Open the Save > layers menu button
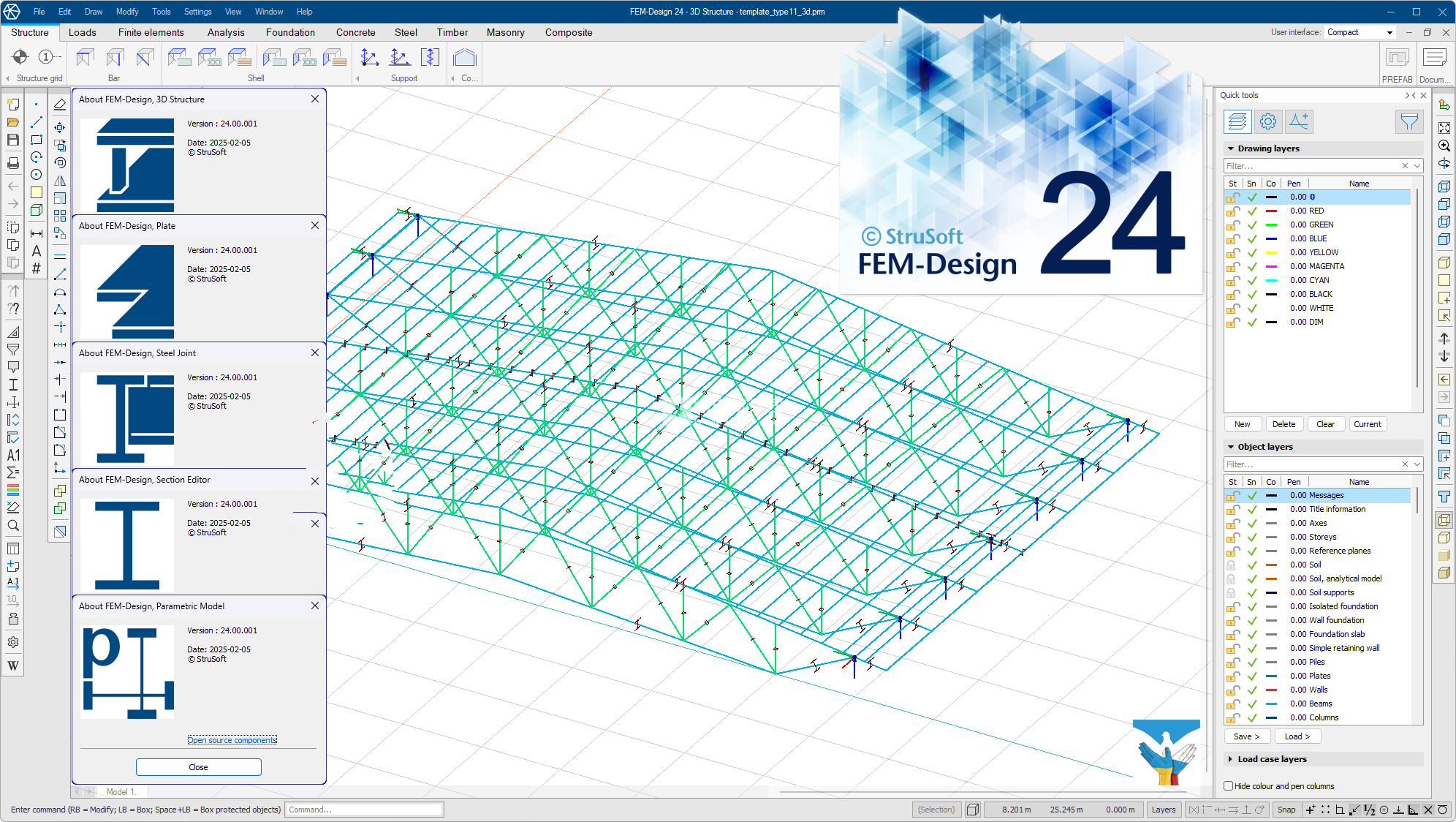 [1247, 736]
